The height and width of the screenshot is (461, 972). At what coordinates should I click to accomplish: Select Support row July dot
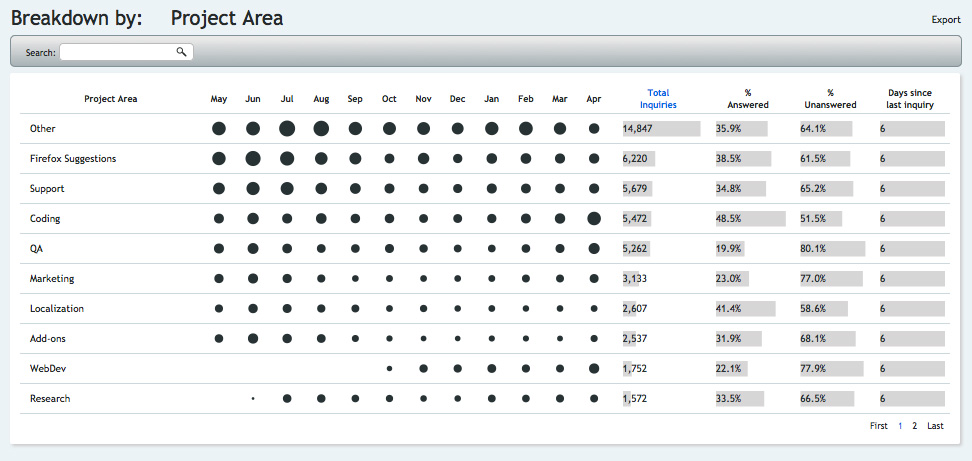287,188
